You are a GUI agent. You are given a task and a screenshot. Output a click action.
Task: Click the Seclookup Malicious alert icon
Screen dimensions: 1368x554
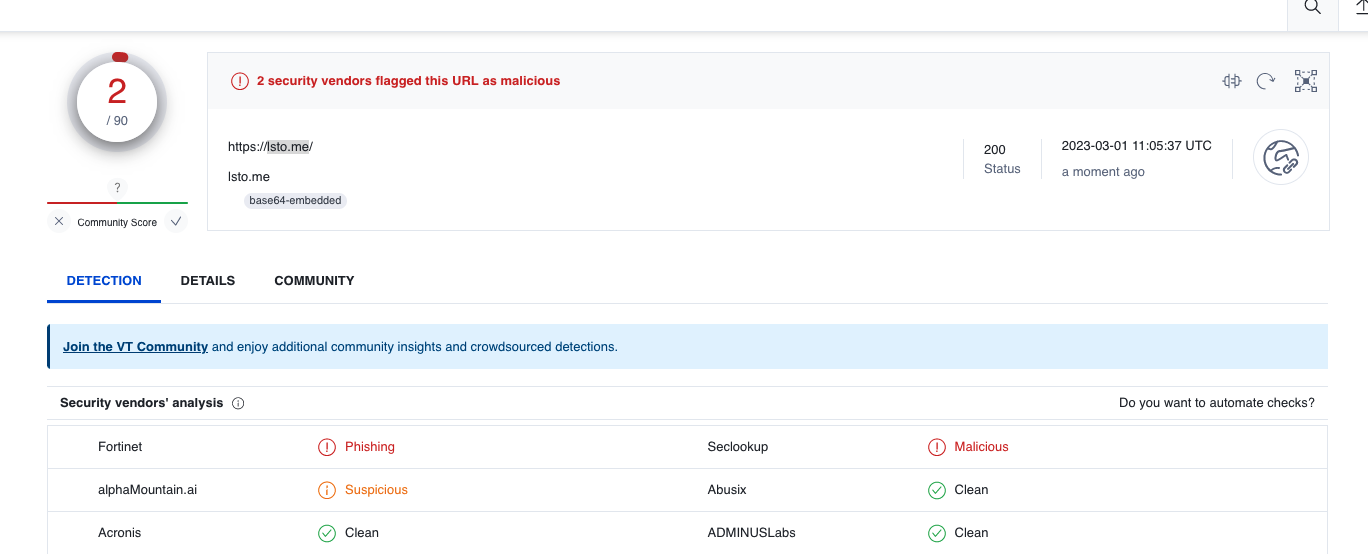[x=937, y=447]
